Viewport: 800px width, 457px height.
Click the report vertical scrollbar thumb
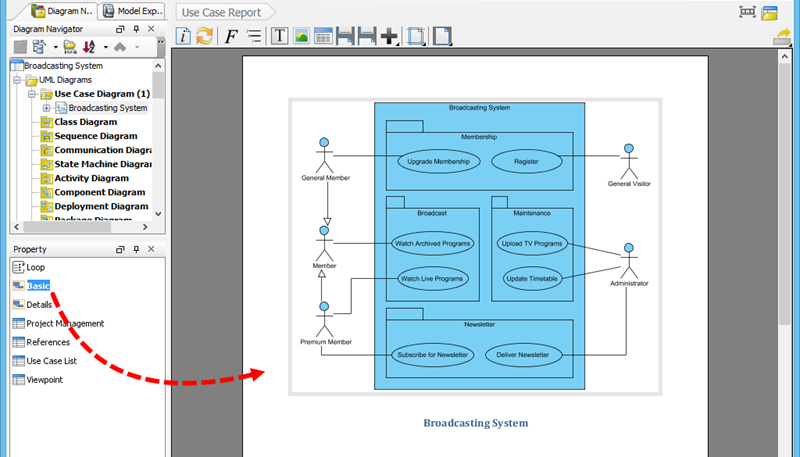(785, 193)
